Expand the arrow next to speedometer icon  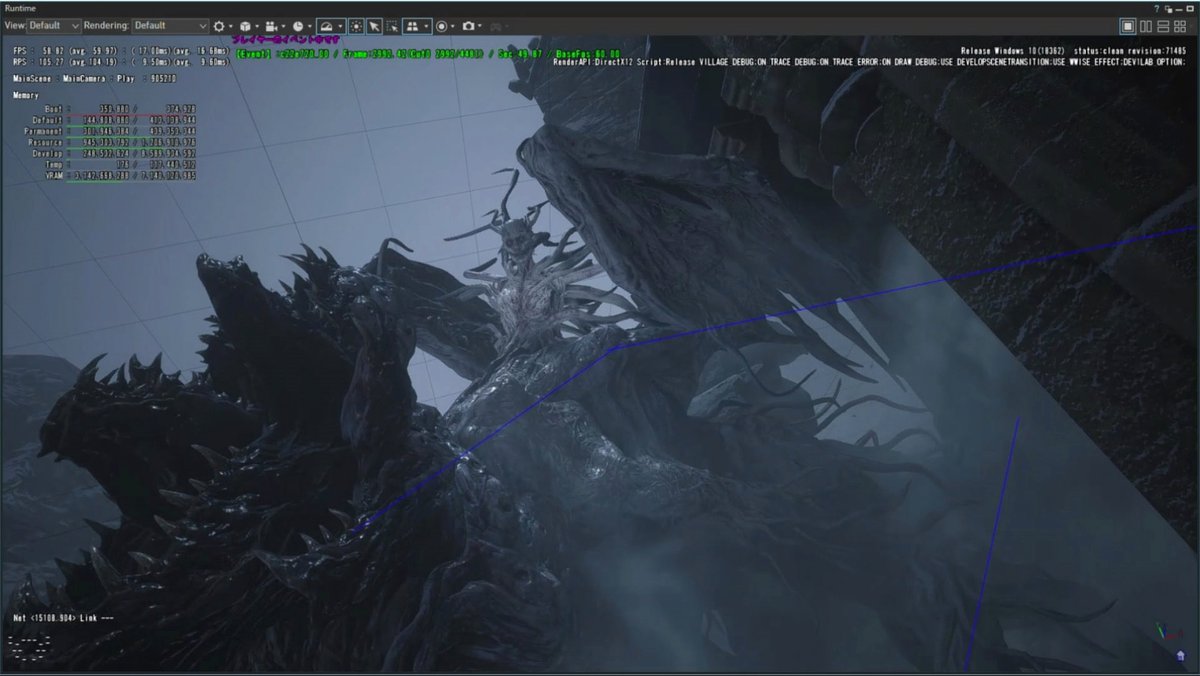tap(341, 26)
